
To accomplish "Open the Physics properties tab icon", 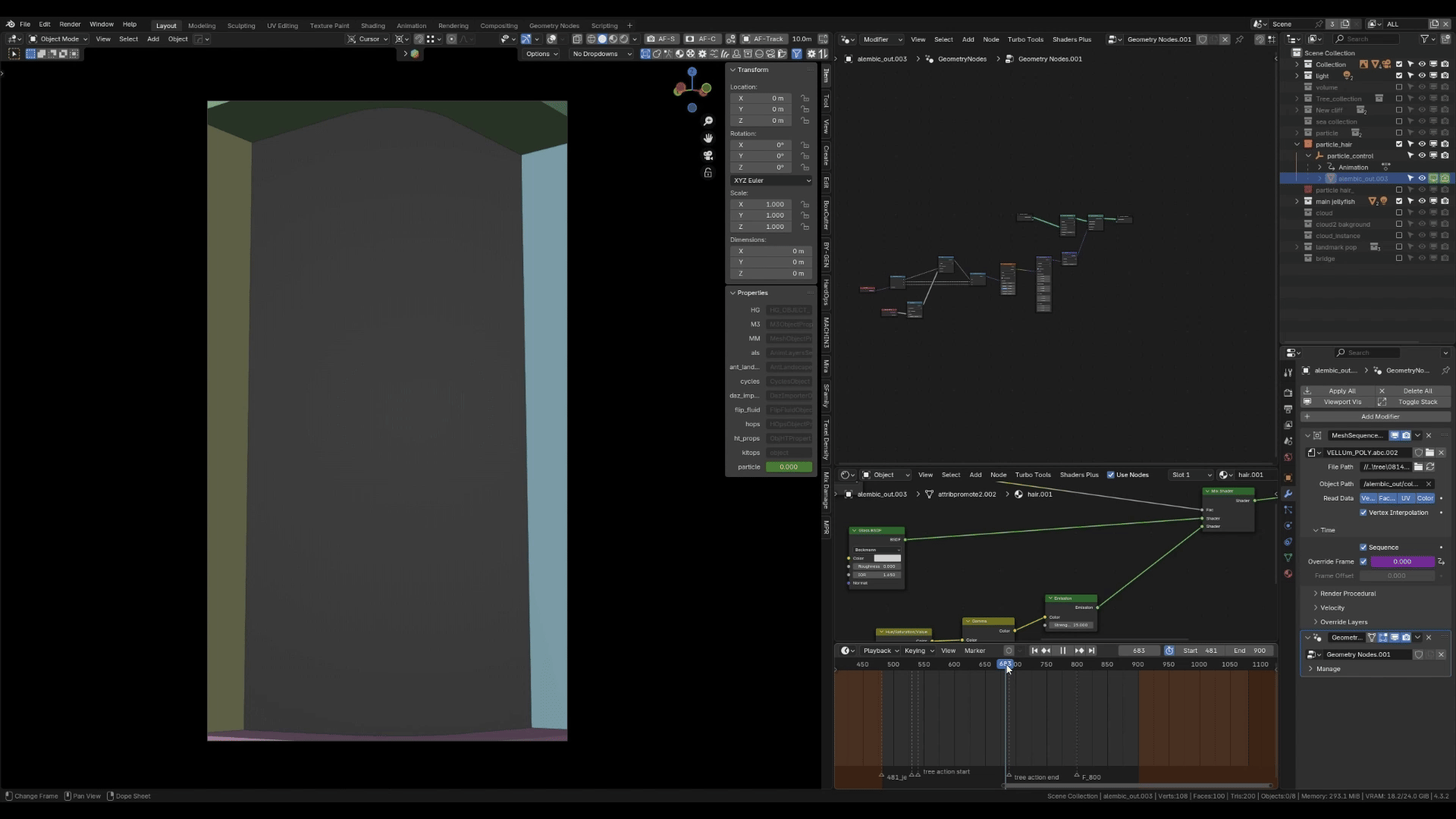I will click(1288, 526).
